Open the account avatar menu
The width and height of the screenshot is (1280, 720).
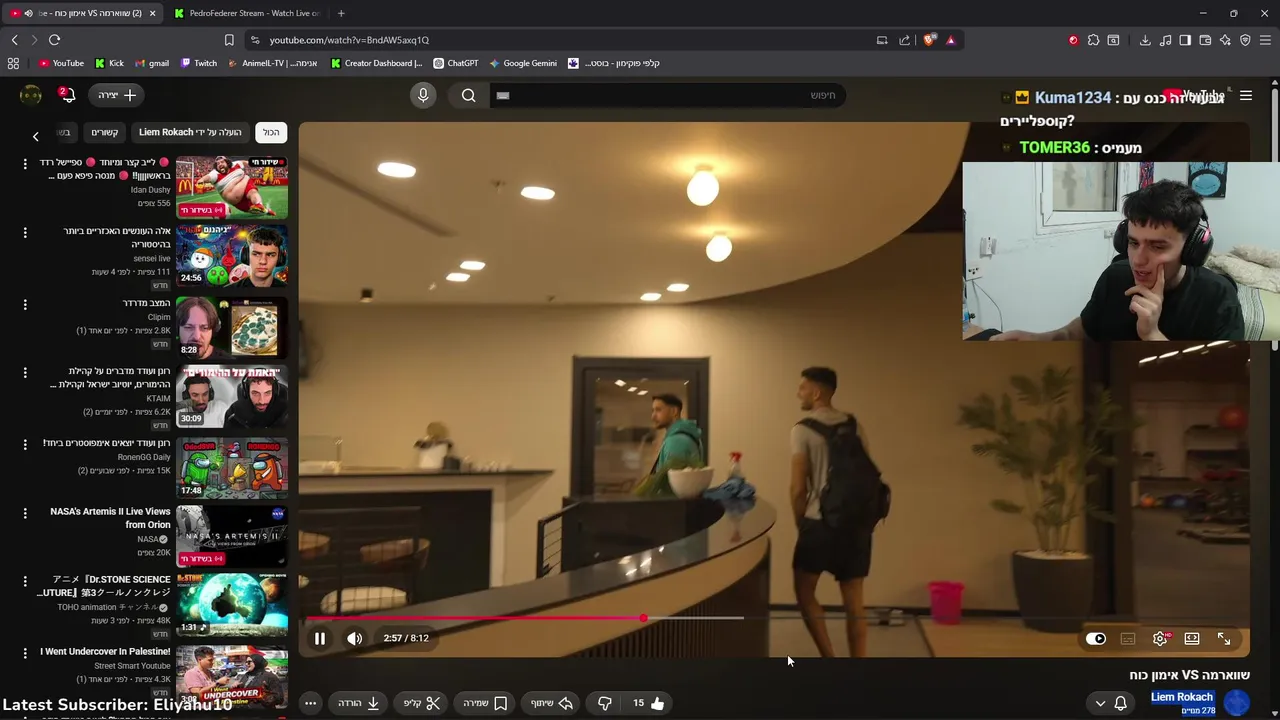pyautogui.click(x=31, y=95)
